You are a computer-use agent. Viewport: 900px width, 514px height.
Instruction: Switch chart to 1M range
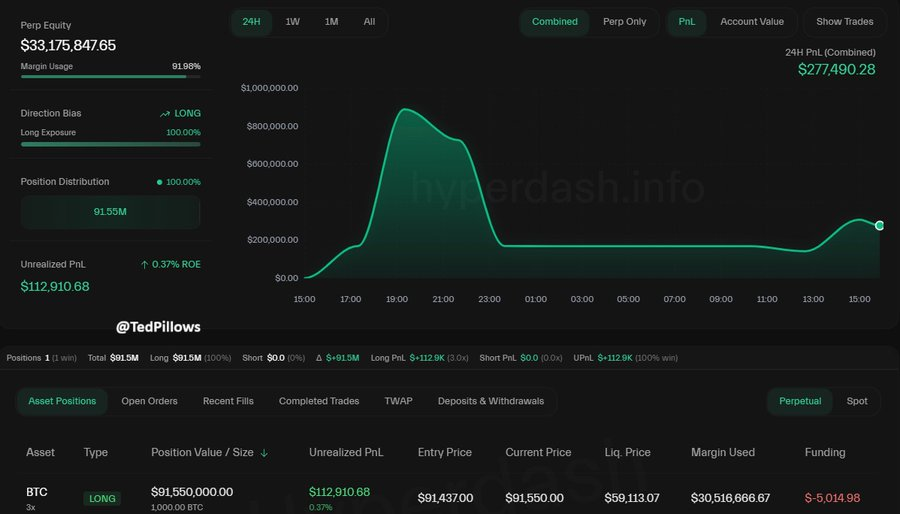click(x=331, y=22)
